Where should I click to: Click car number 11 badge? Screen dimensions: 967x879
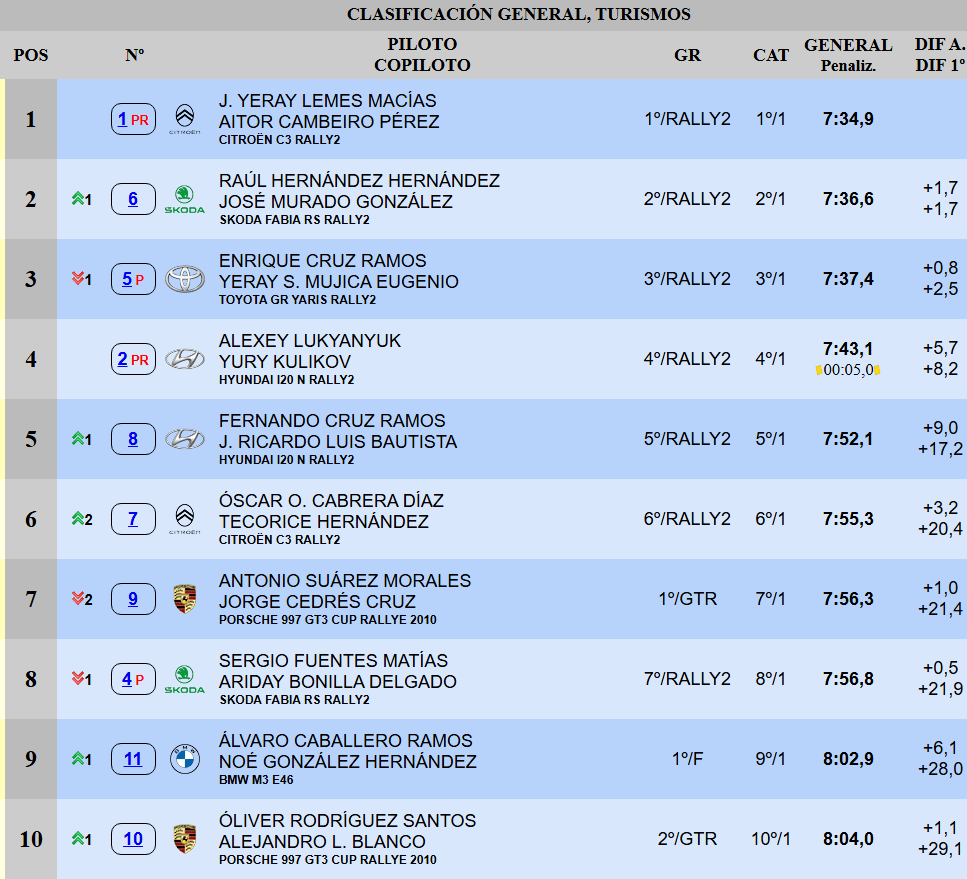(x=133, y=759)
